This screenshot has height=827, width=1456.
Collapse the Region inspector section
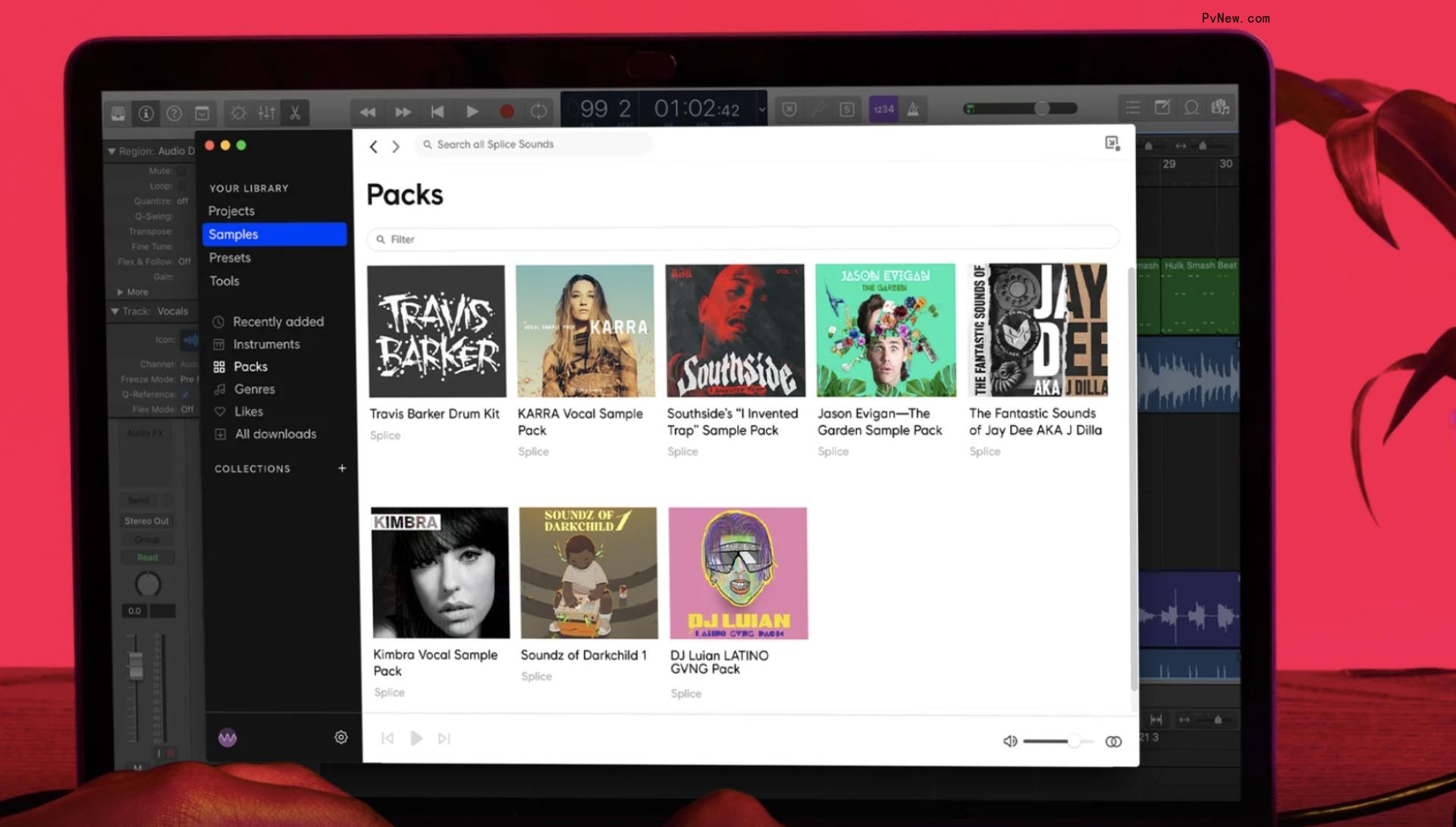(112, 151)
